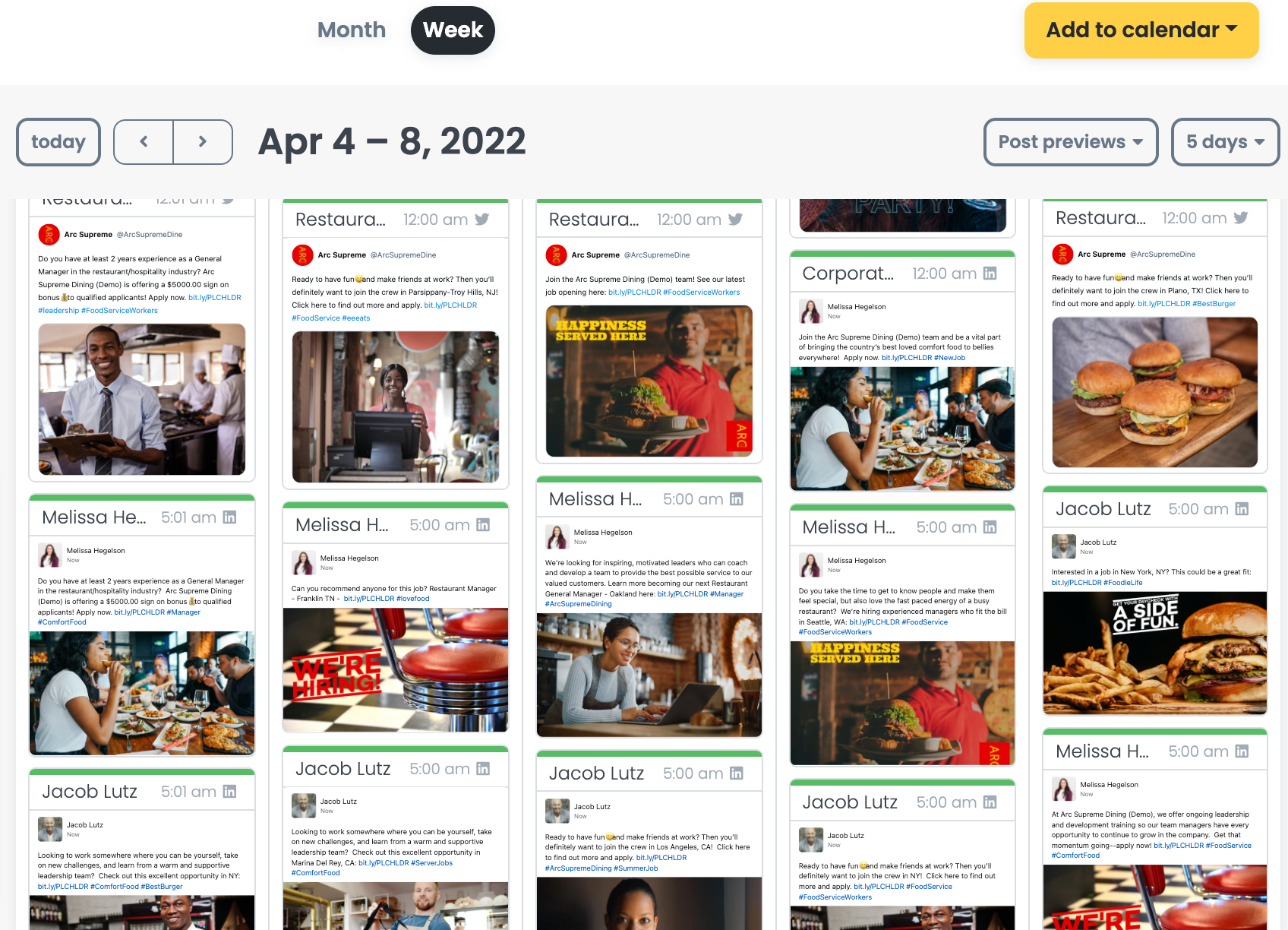
Task: Click Twitter icon on Friday's Restaurant post
Action: [x=1241, y=217]
